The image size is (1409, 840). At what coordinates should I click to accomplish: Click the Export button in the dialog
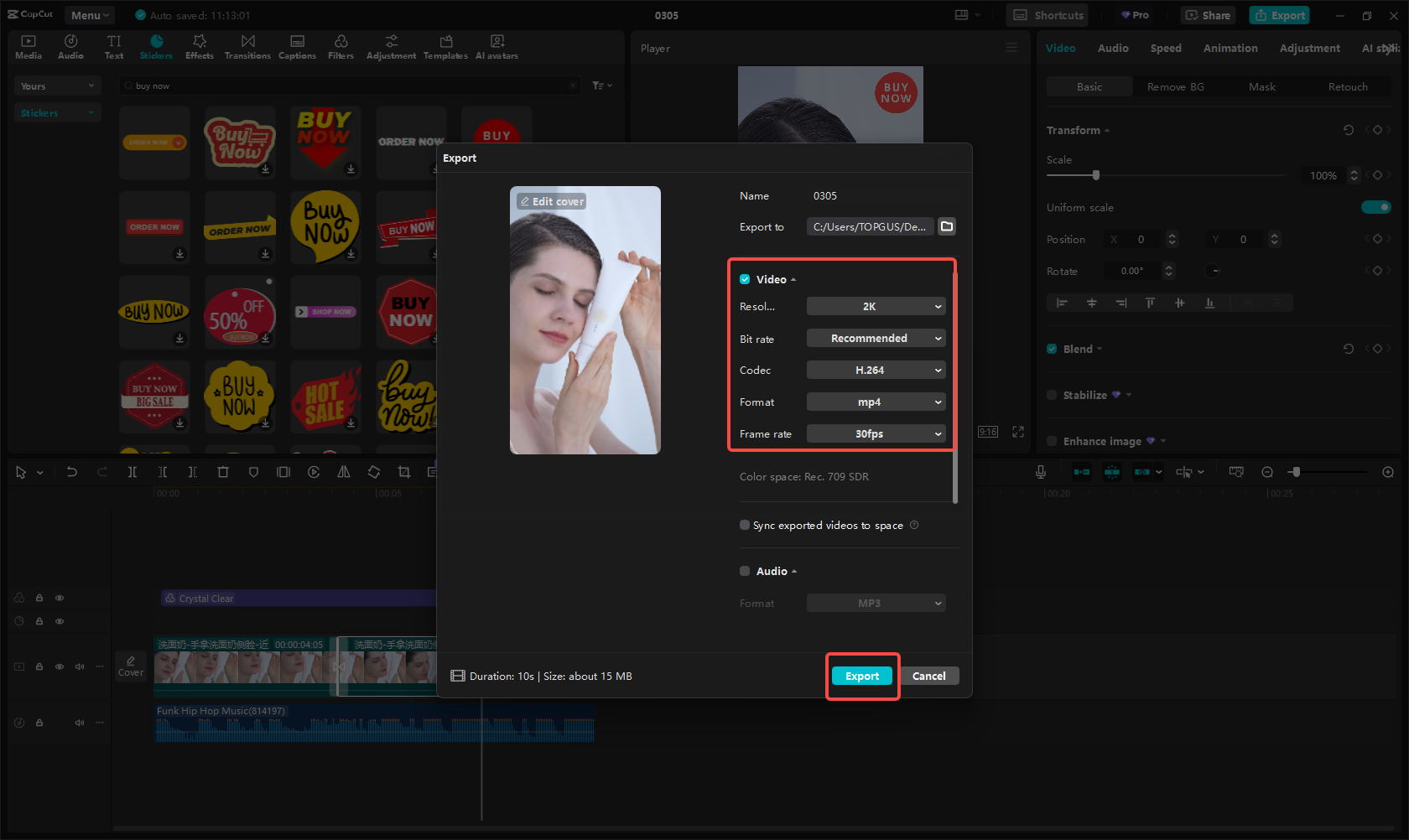coord(861,676)
